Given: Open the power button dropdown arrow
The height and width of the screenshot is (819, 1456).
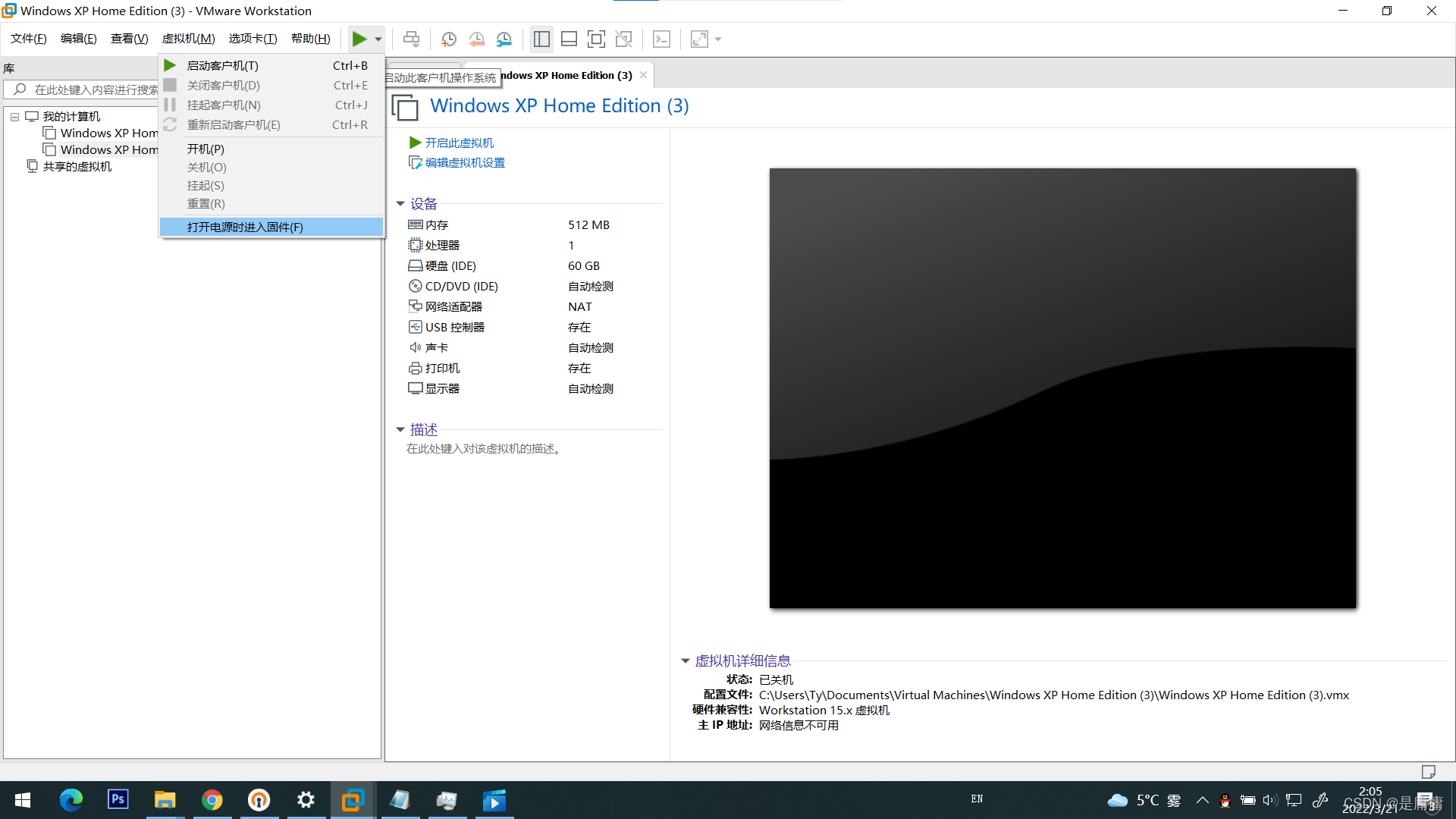Looking at the screenshot, I should [378, 39].
